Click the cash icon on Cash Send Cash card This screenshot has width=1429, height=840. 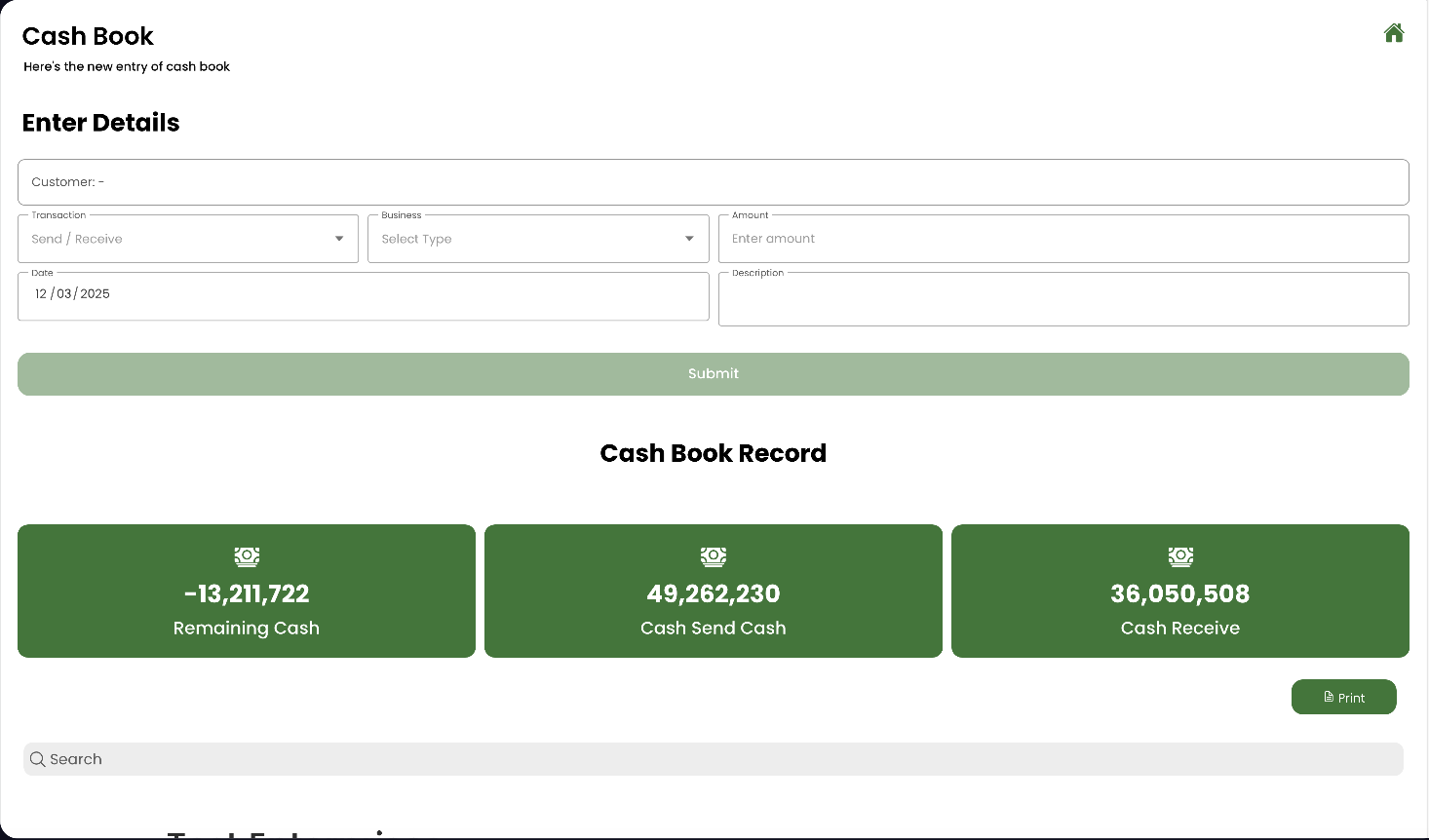tap(713, 556)
